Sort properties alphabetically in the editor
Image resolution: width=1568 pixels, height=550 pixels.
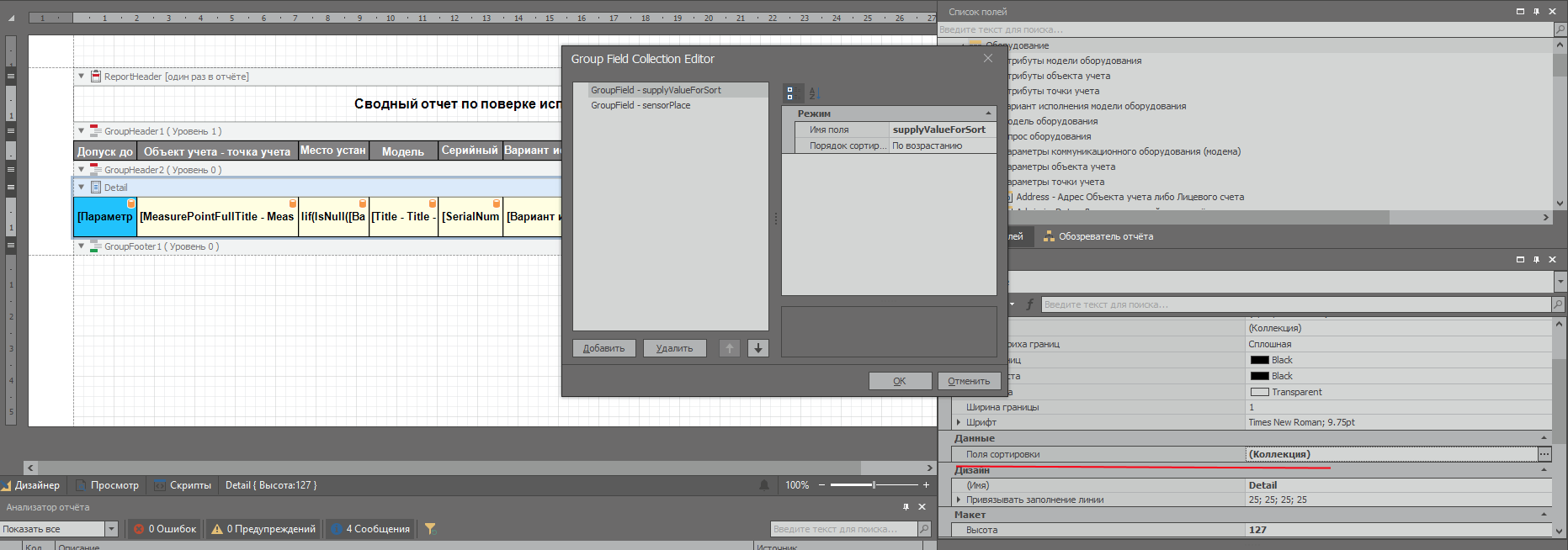[x=814, y=93]
